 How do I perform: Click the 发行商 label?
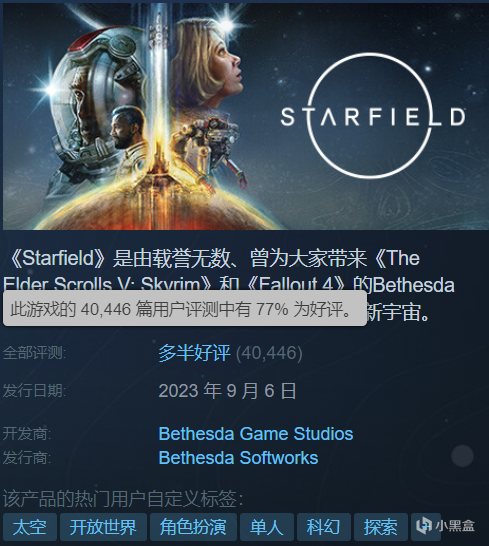tap(27, 458)
